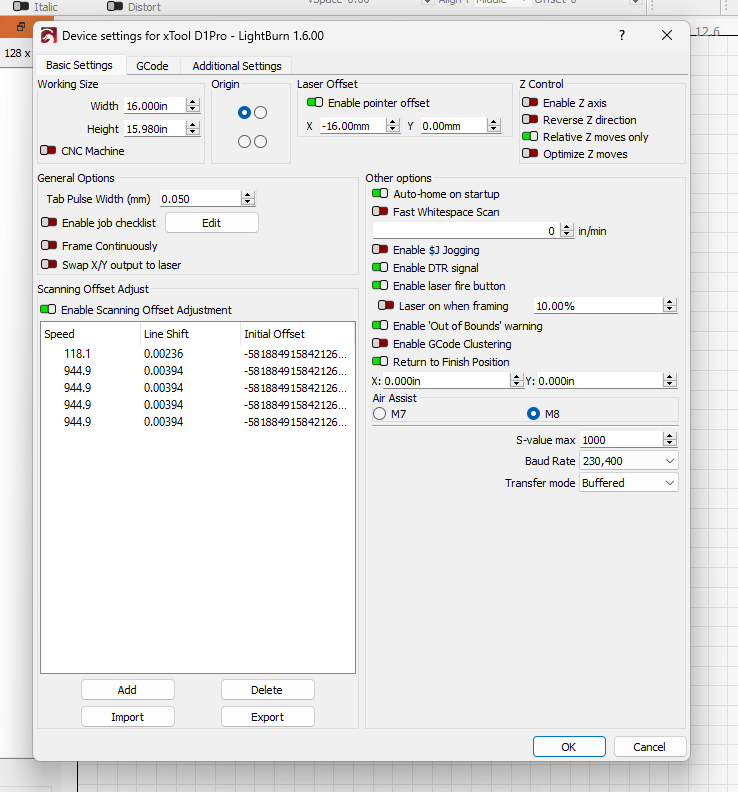Toggle Enable $J Jogging
The height and width of the screenshot is (792, 738).
380,250
